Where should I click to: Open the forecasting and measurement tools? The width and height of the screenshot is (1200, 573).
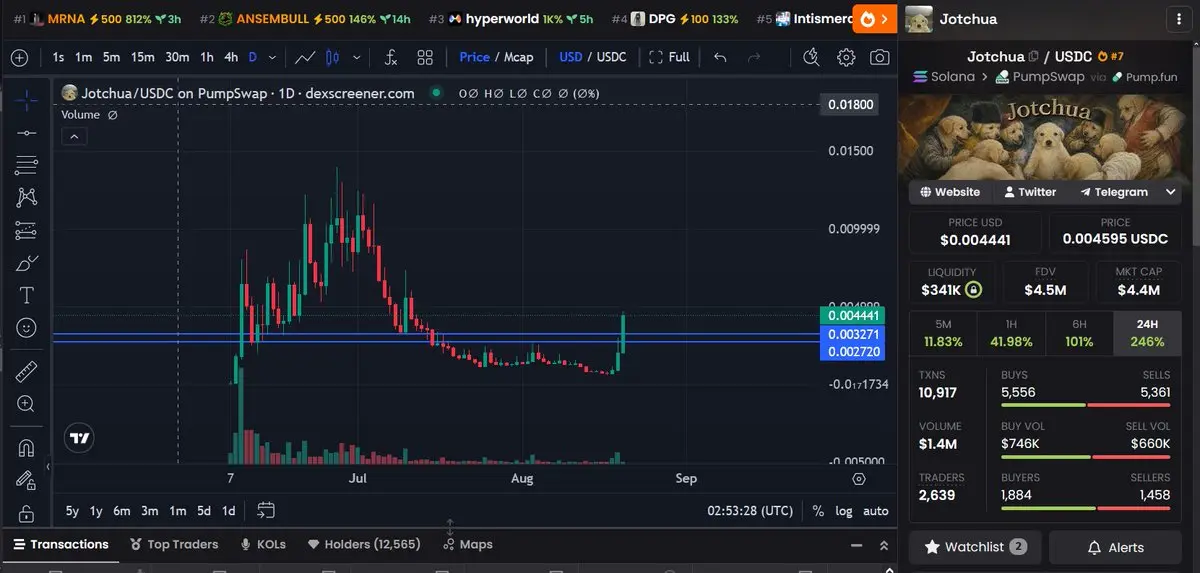27,231
